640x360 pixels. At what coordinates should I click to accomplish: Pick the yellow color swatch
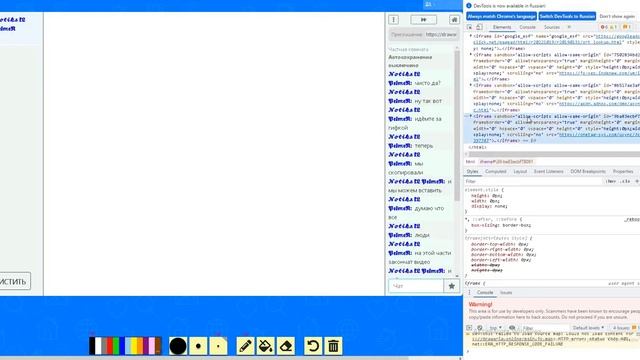(x=134, y=346)
